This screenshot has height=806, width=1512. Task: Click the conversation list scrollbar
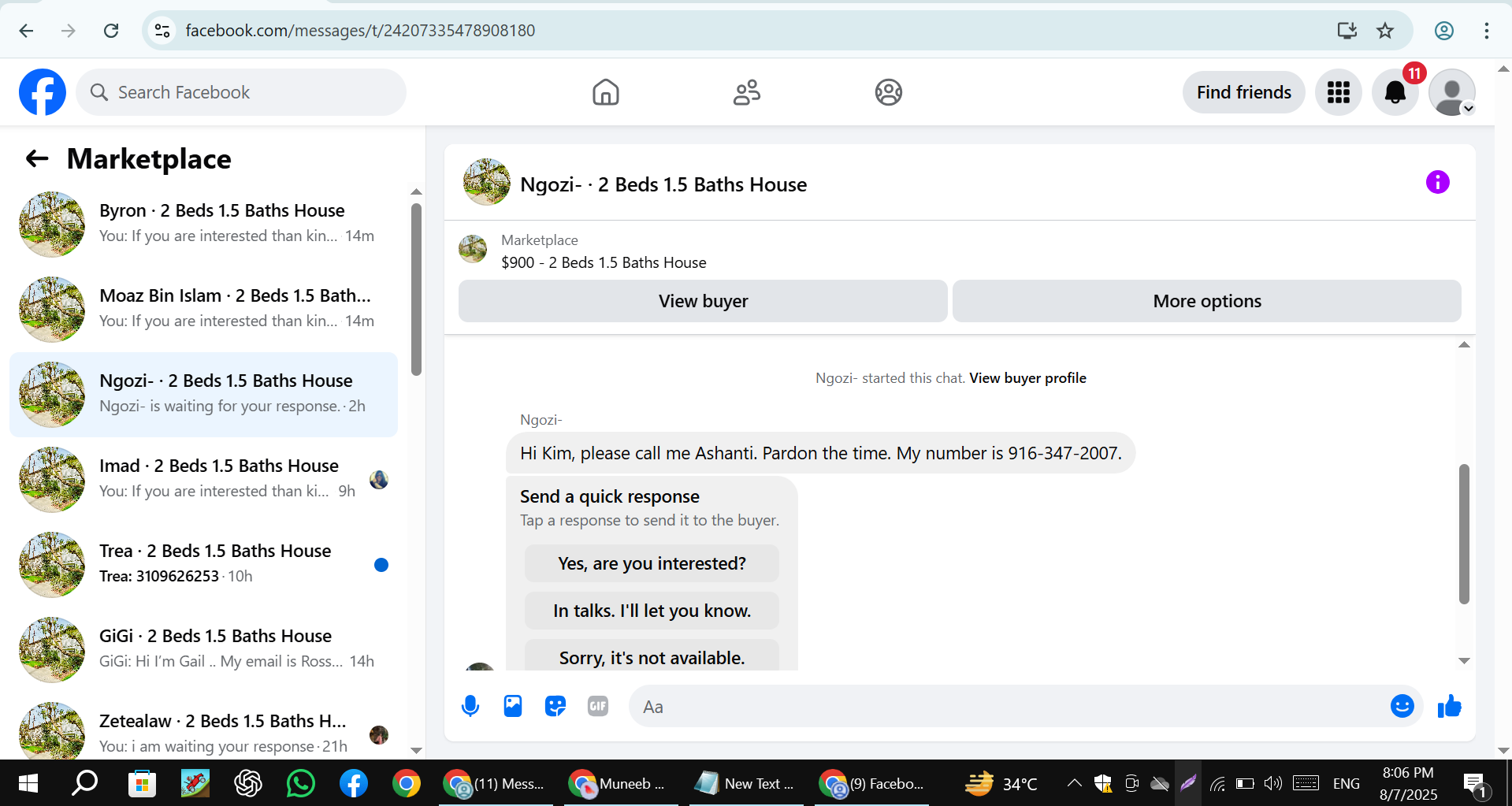pyautogui.click(x=416, y=290)
